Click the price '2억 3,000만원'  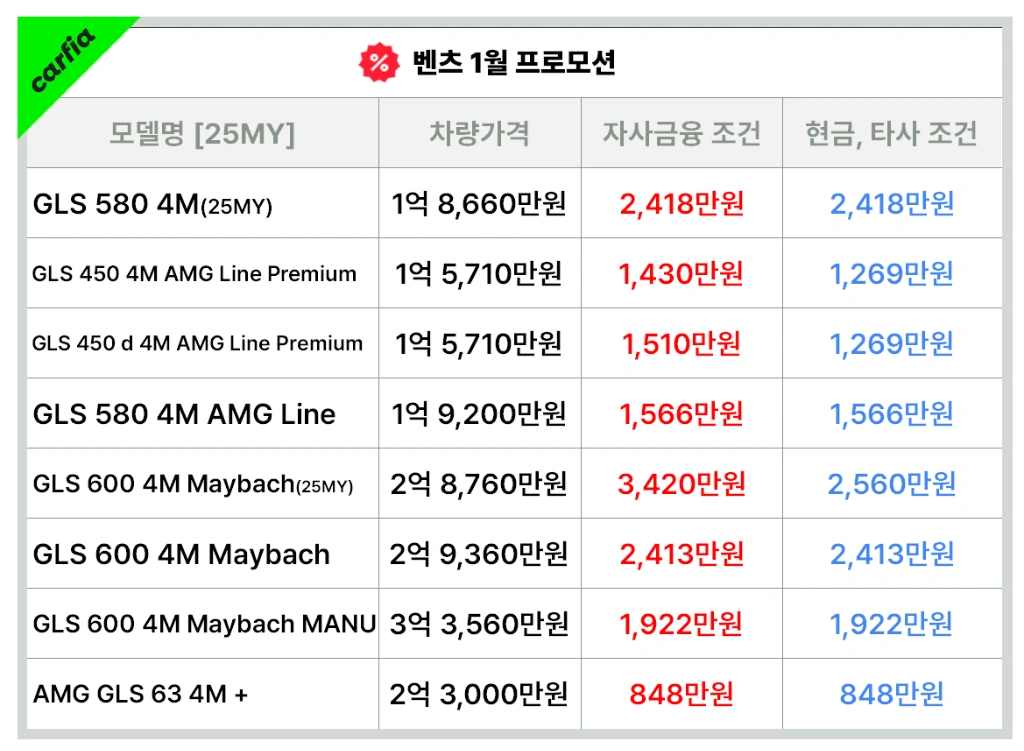tap(479, 694)
